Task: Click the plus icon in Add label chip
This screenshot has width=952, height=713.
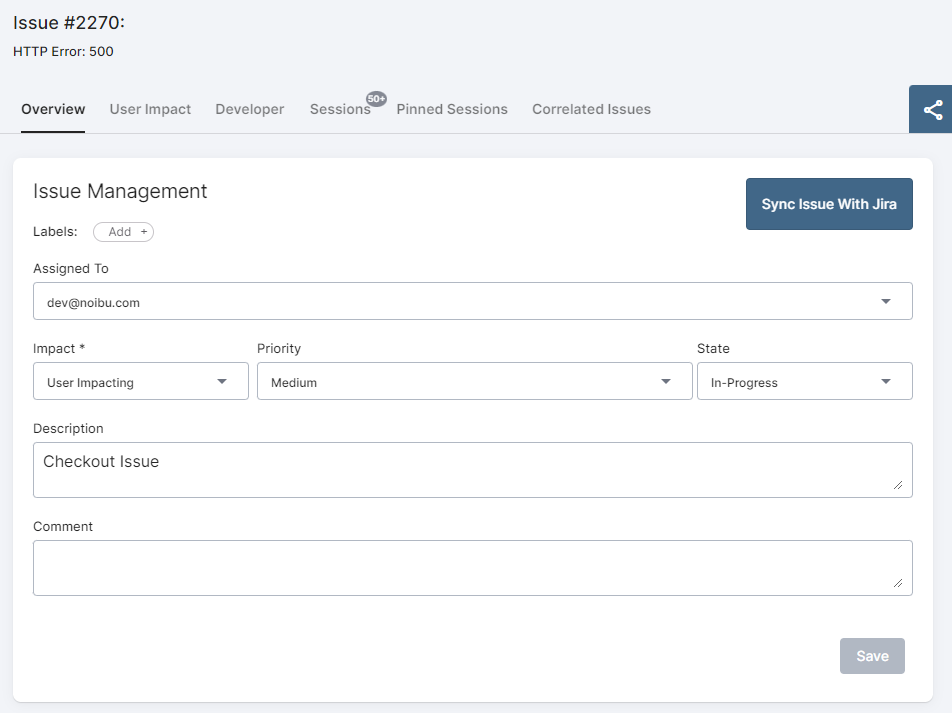Action: (x=144, y=231)
